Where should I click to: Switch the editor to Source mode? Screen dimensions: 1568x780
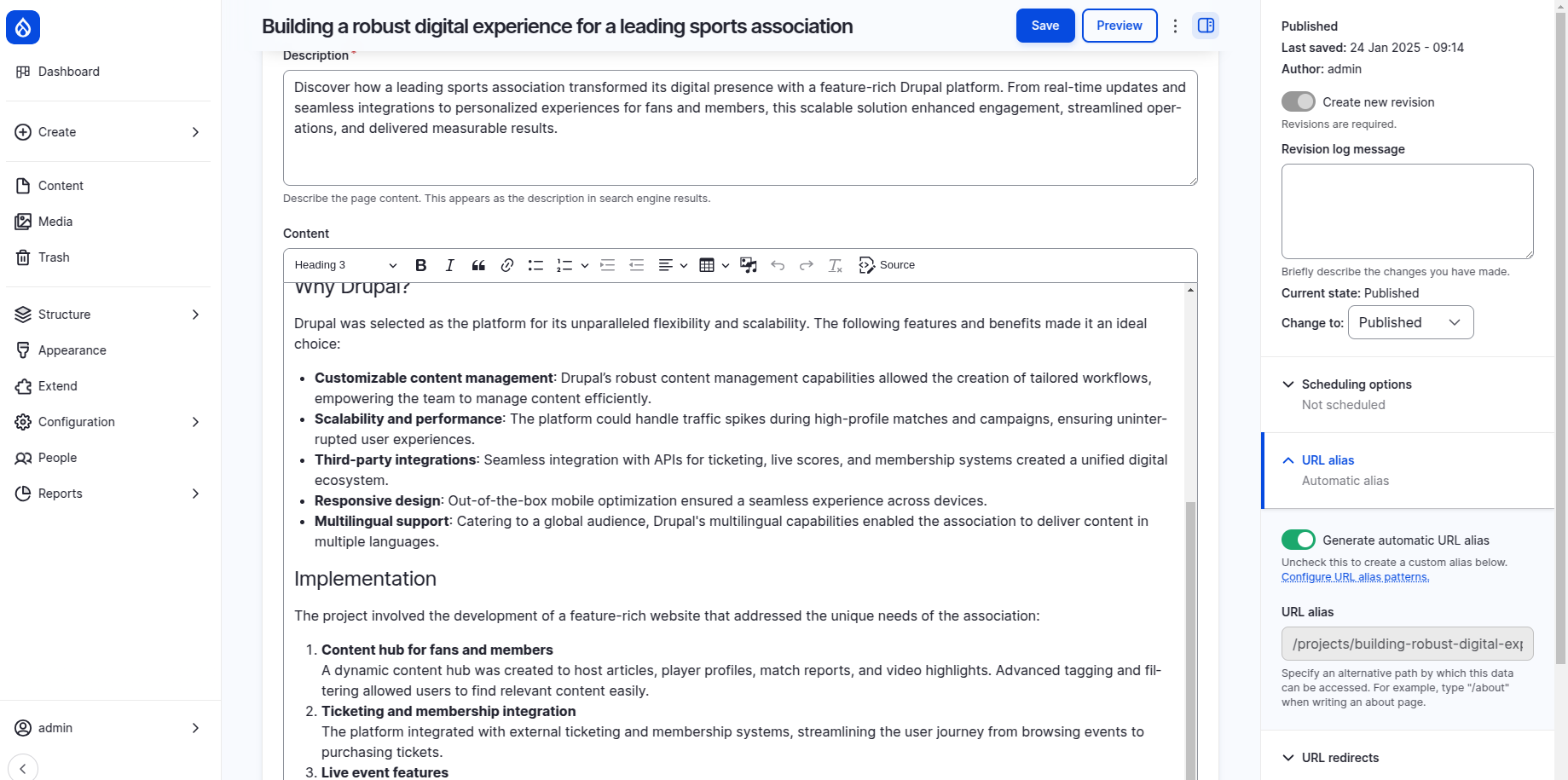click(x=887, y=265)
